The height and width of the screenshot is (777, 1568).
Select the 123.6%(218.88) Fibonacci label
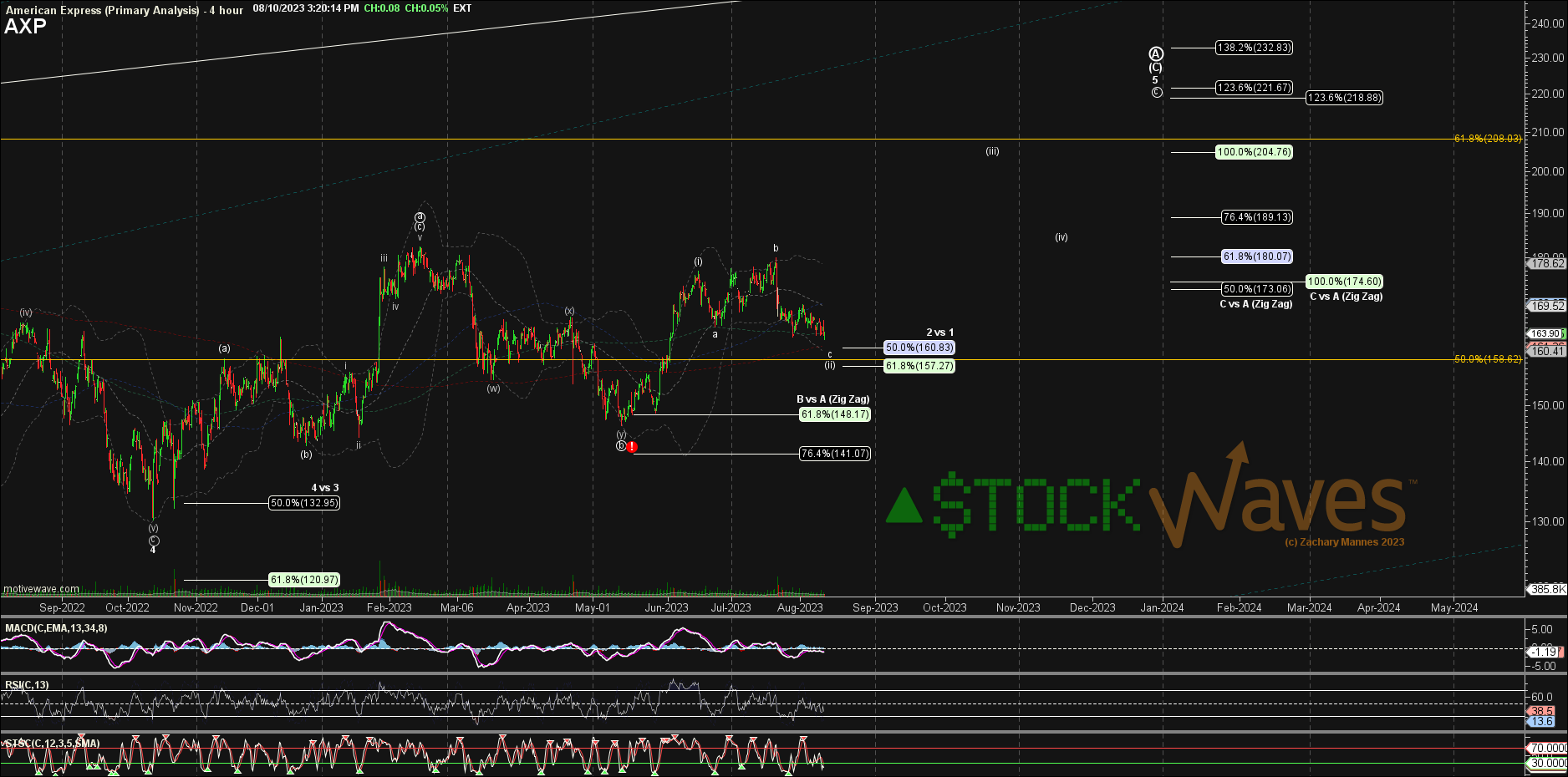pyautogui.click(x=1344, y=98)
